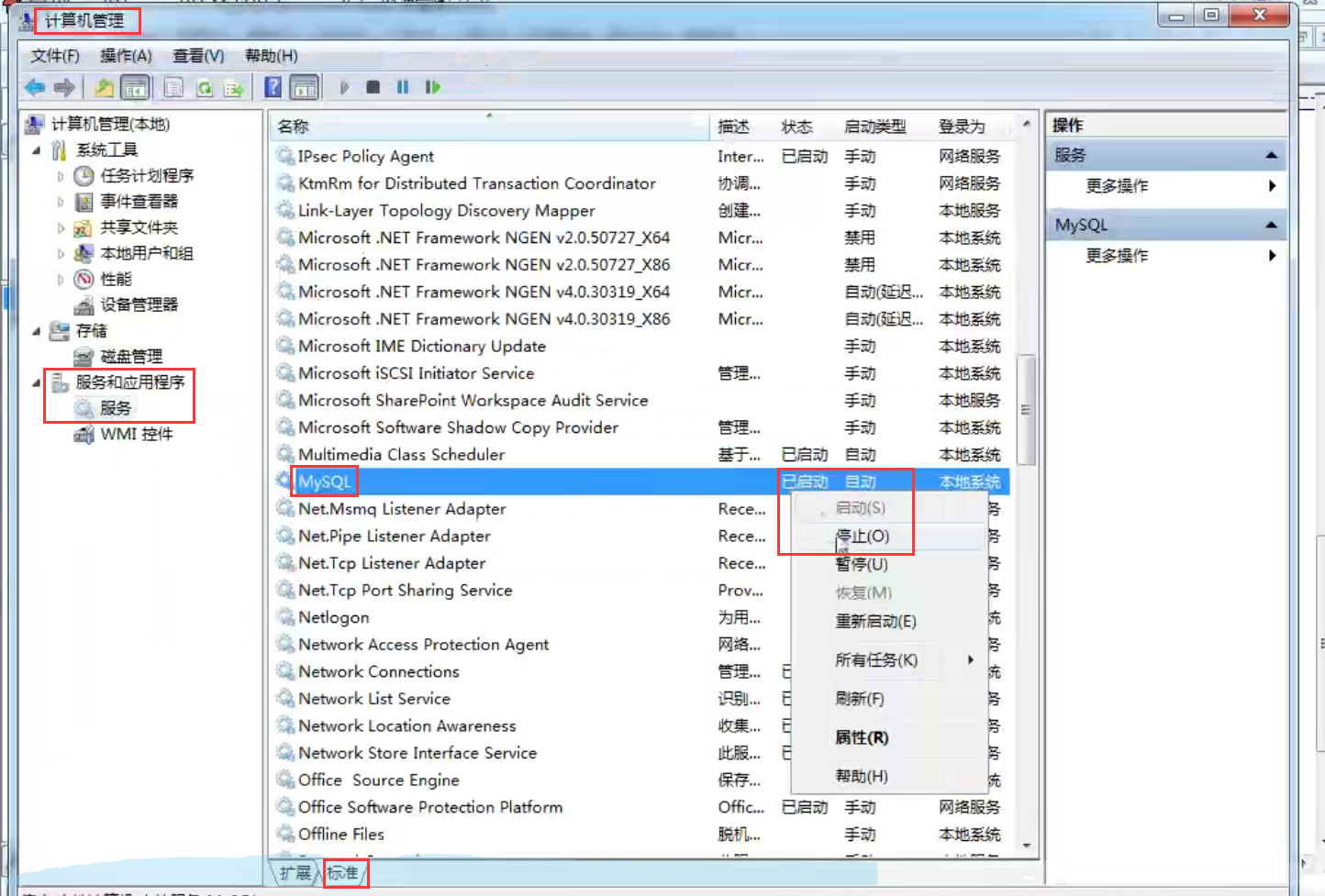Image resolution: width=1325 pixels, height=896 pixels.
Task: Toggle the Action pane toolbar icon
Action: click(x=304, y=88)
